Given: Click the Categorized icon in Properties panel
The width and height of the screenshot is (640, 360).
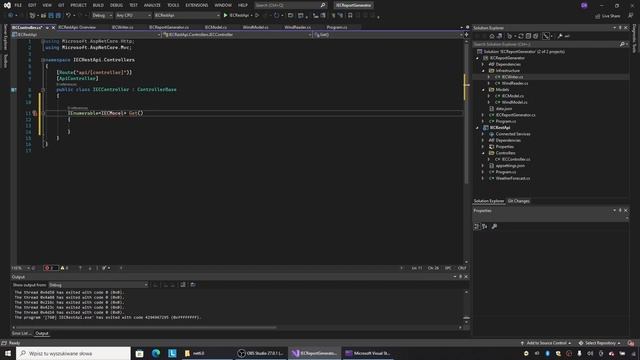Looking at the screenshot, I should pos(477,227).
